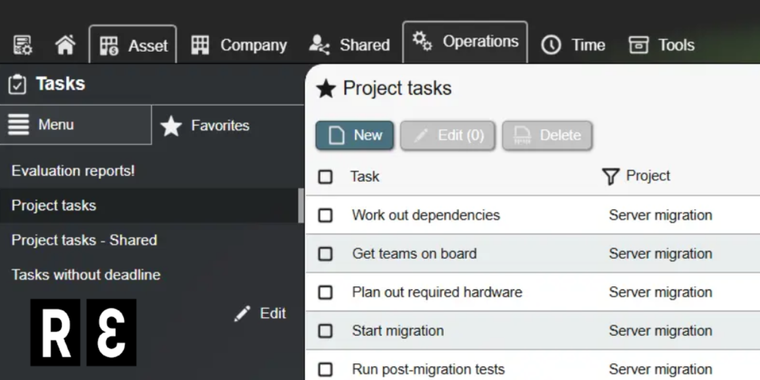Open the Tools tab
This screenshot has height=380, width=760.
(662, 45)
